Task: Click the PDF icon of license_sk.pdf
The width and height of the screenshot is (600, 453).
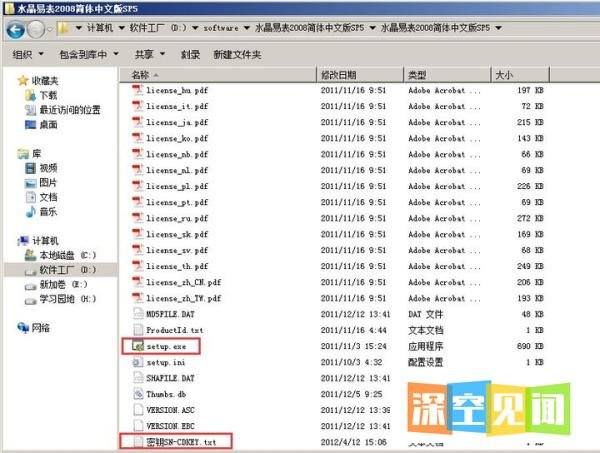Action: point(137,234)
